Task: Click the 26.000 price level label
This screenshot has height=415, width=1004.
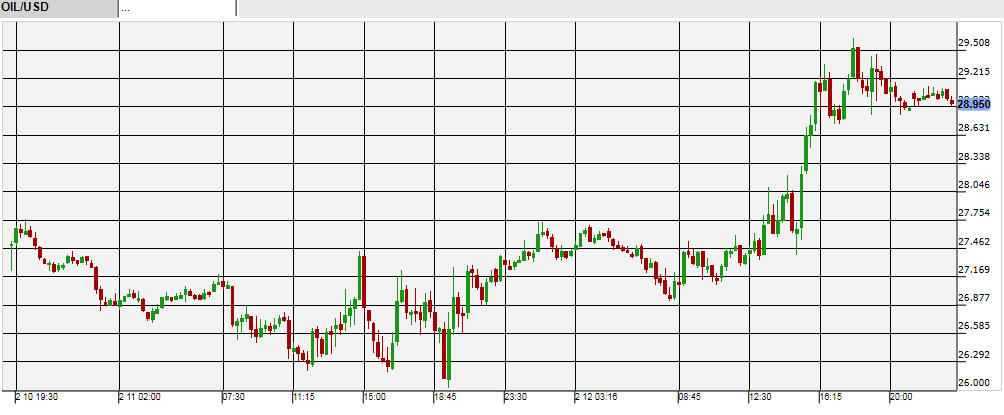Action: coord(973,383)
